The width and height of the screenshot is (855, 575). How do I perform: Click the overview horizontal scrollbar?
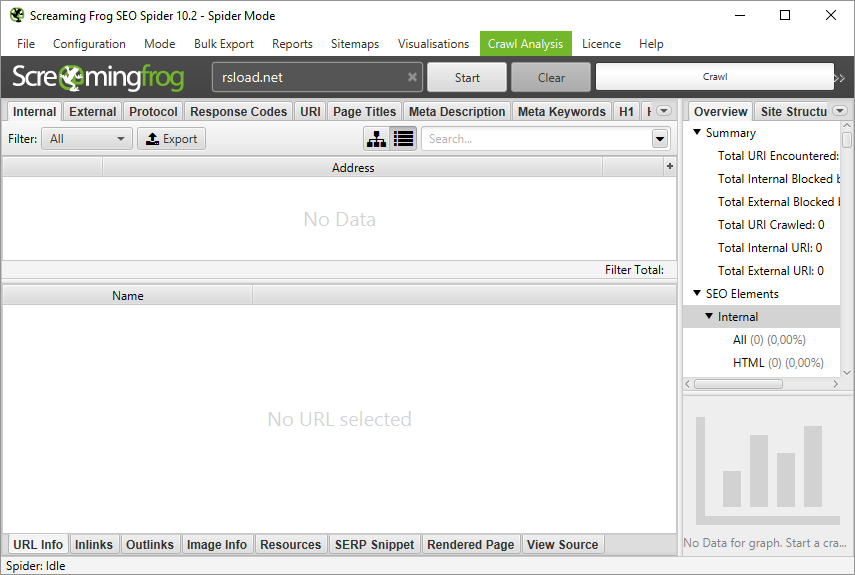[738, 384]
